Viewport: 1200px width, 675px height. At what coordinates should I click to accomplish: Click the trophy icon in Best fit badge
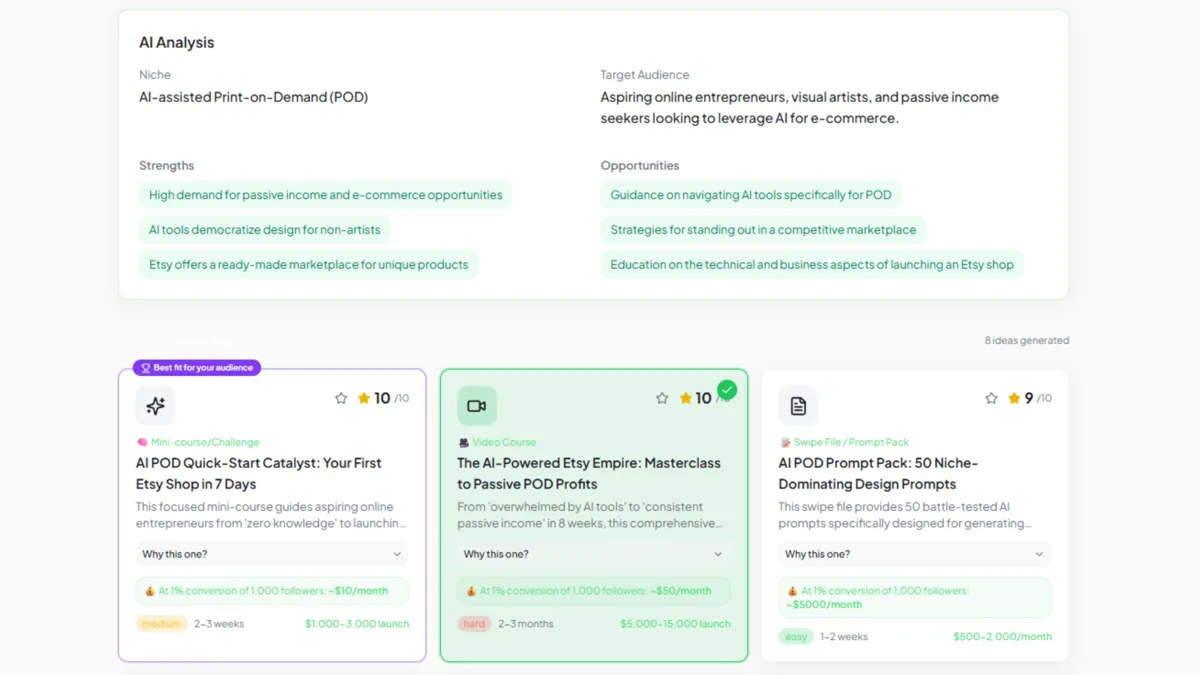click(x=146, y=368)
